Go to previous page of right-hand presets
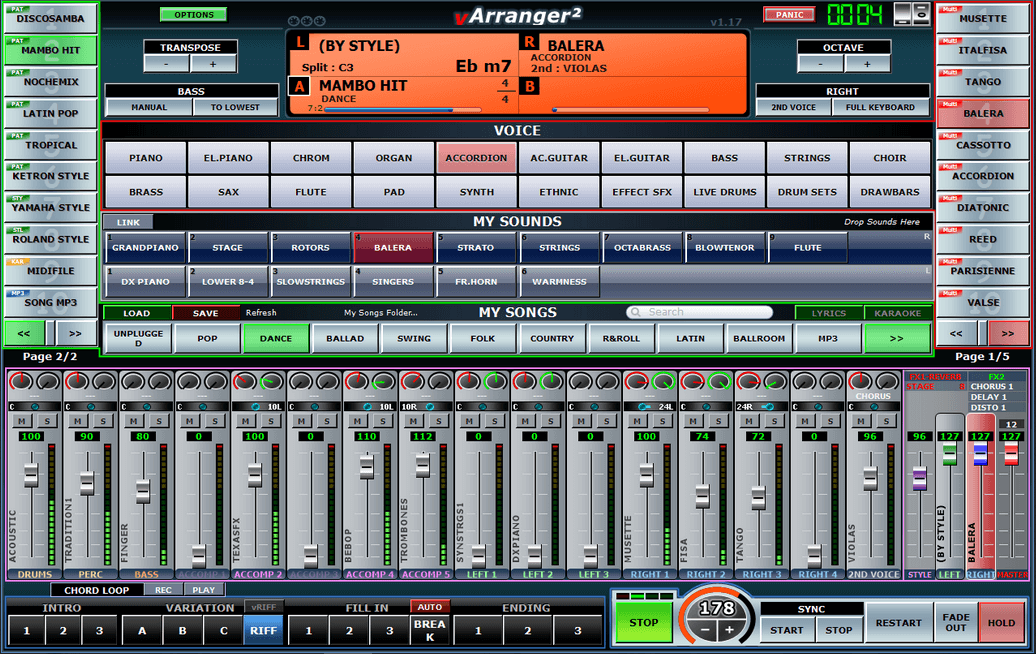The height and width of the screenshot is (654, 1036). point(956,333)
